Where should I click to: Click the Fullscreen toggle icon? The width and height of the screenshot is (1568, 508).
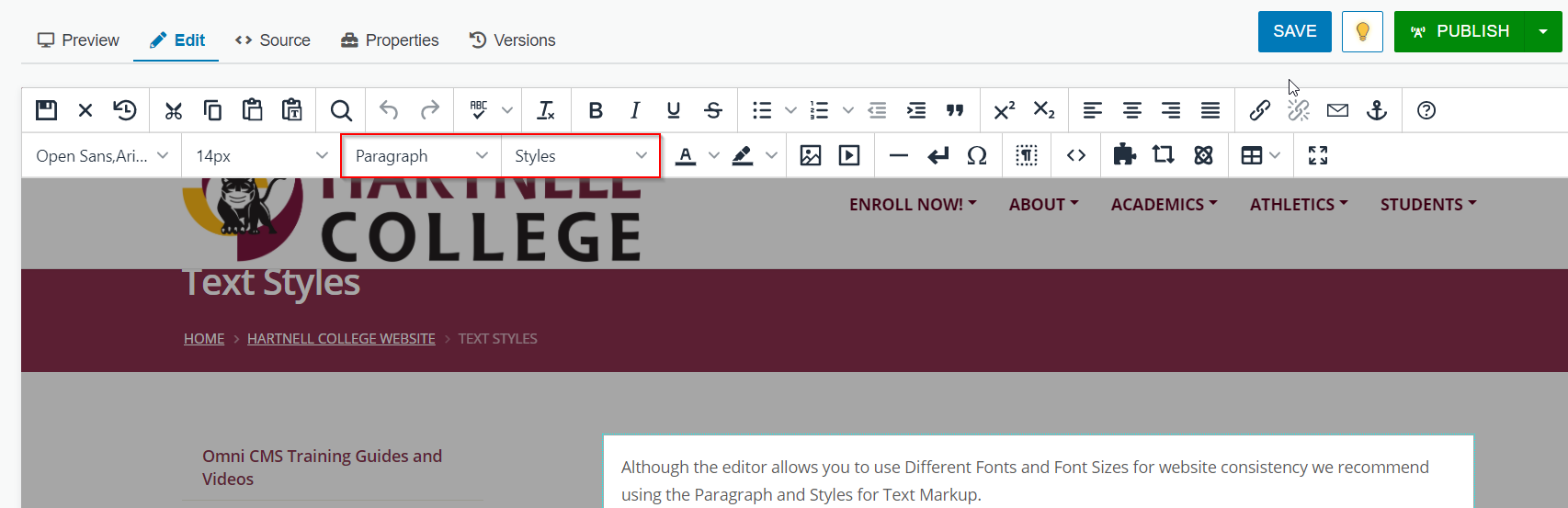pyautogui.click(x=1317, y=156)
